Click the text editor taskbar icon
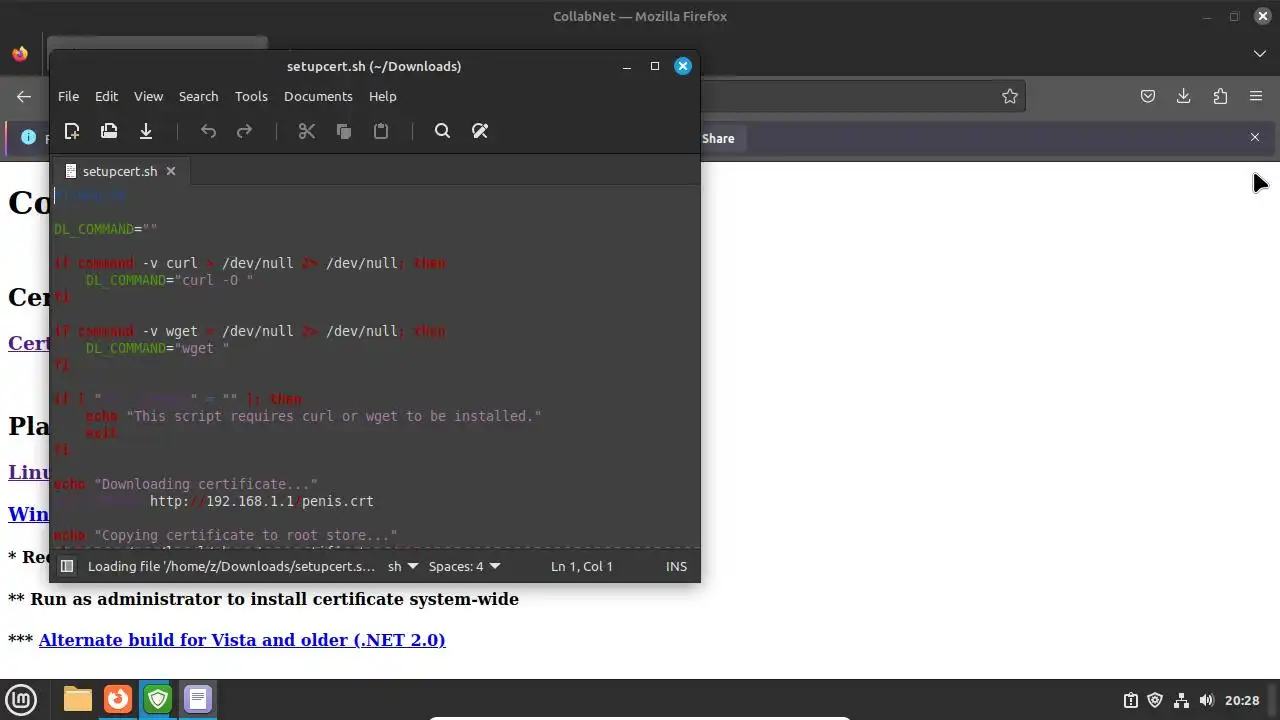1280x720 pixels. [x=198, y=699]
